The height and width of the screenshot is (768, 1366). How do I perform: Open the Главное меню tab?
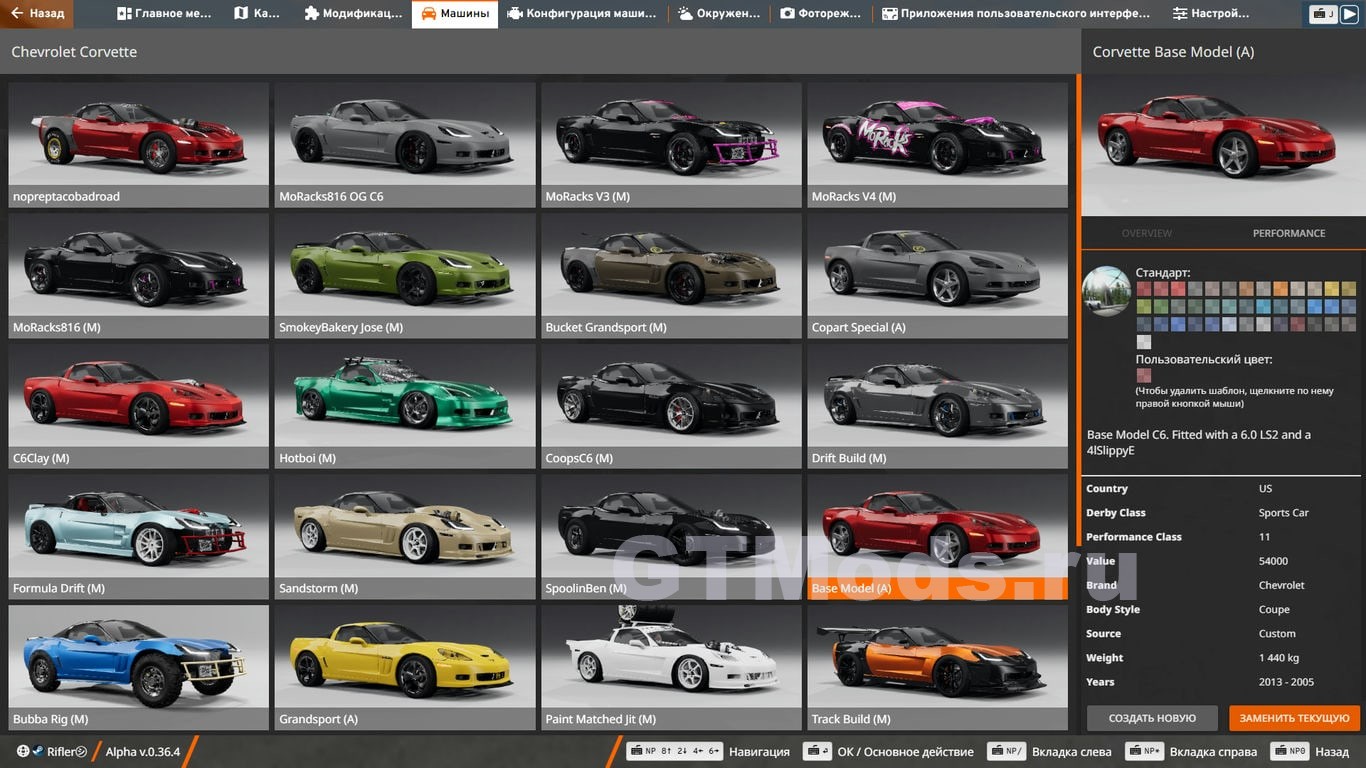point(164,14)
